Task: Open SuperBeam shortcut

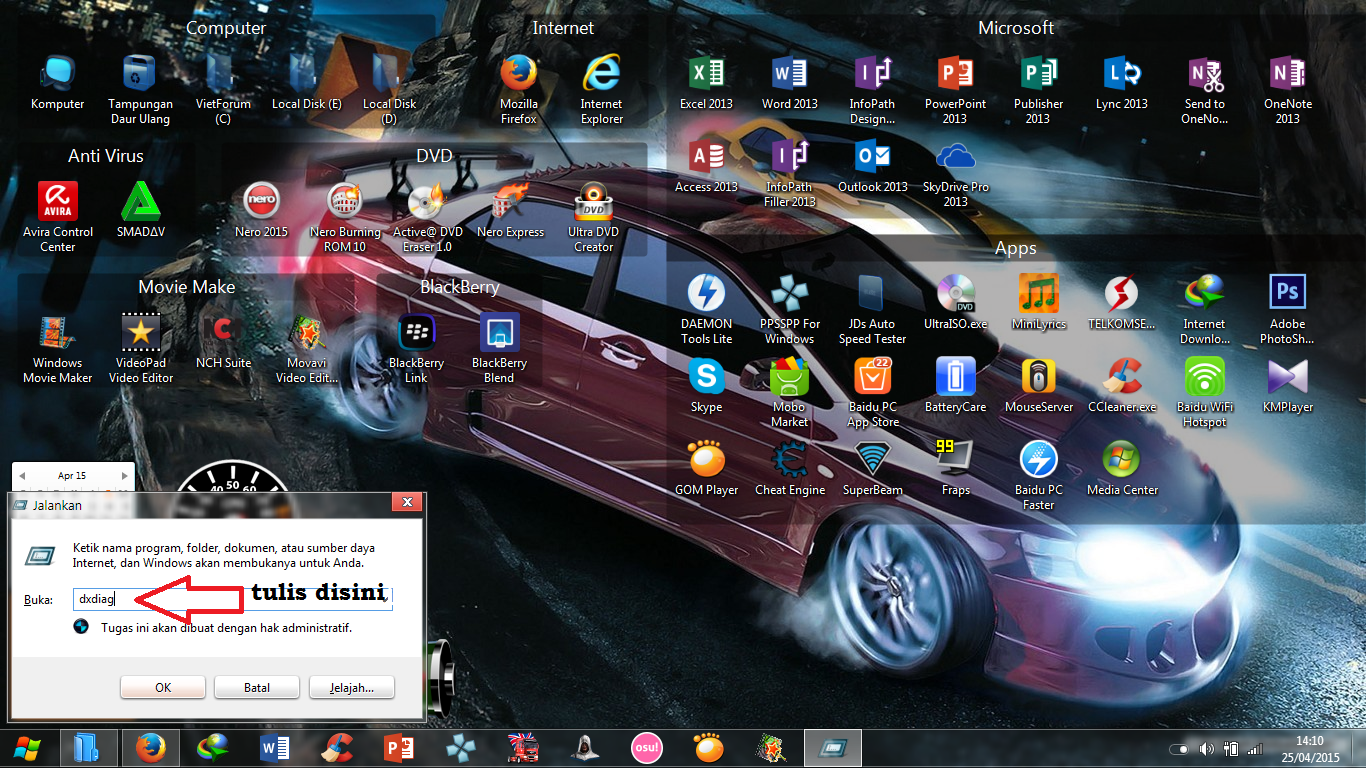Action: coord(873,468)
